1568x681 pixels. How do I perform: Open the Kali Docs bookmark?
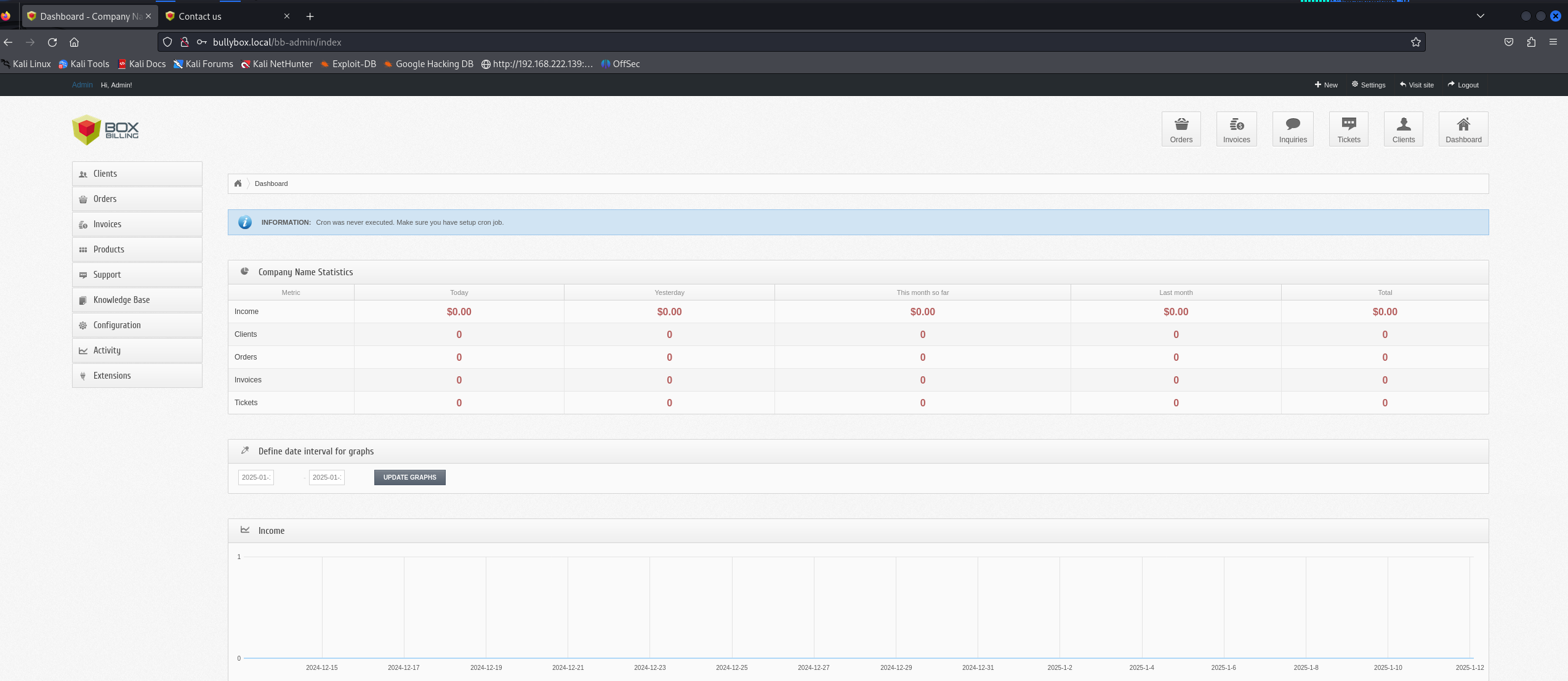coord(142,64)
